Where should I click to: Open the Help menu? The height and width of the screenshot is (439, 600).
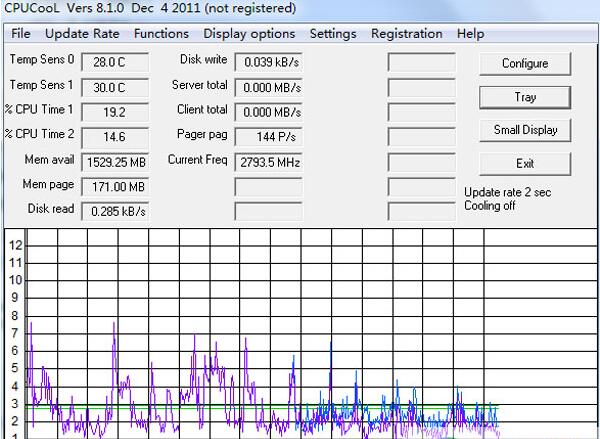click(470, 34)
